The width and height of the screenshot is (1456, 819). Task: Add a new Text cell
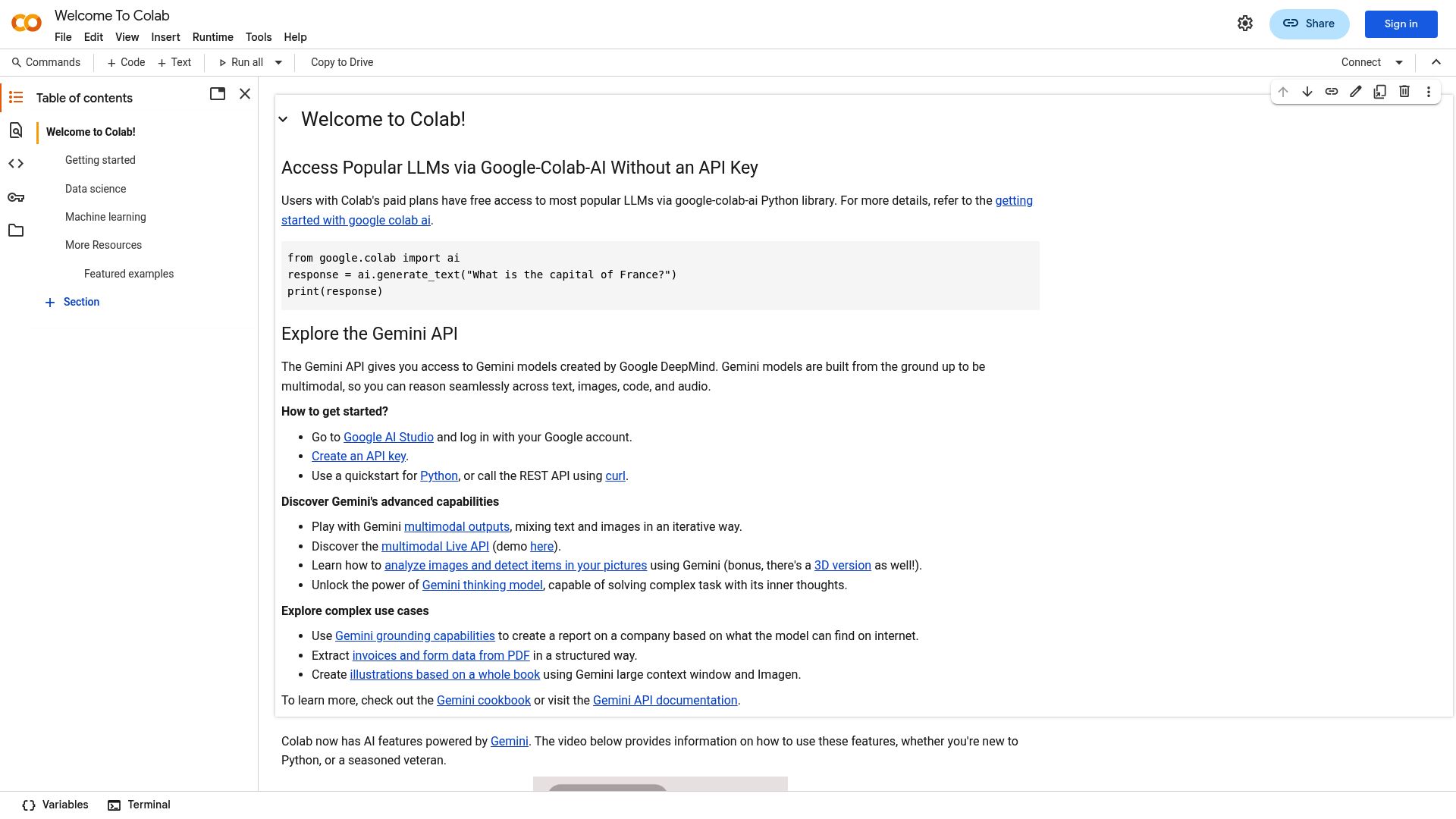(x=174, y=62)
